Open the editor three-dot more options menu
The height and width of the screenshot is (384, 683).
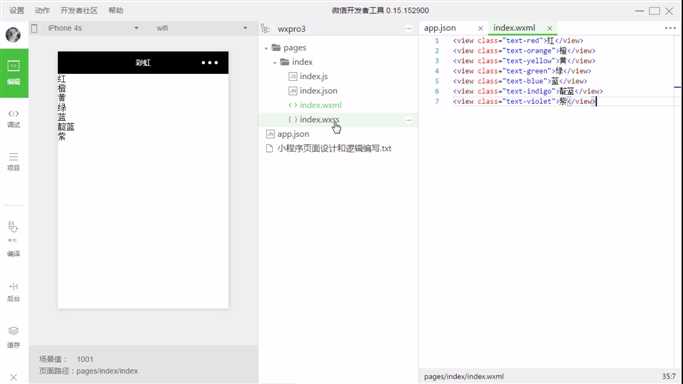670,28
